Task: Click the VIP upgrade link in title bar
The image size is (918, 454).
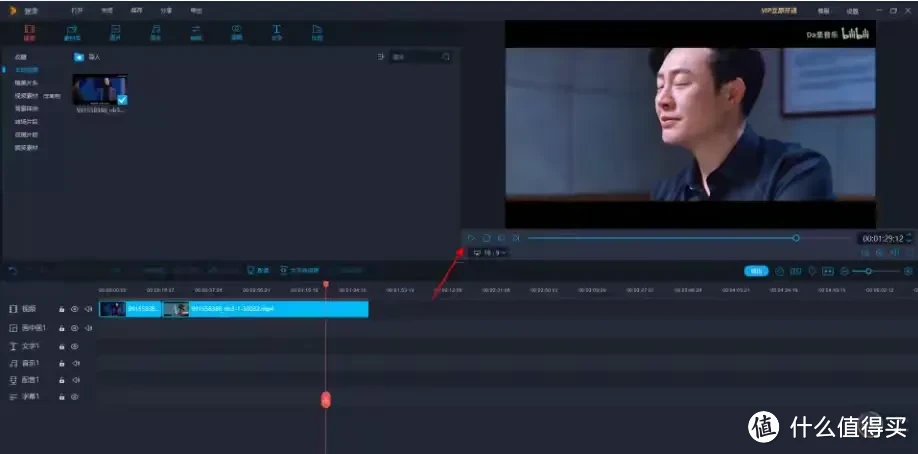Action: click(x=781, y=11)
